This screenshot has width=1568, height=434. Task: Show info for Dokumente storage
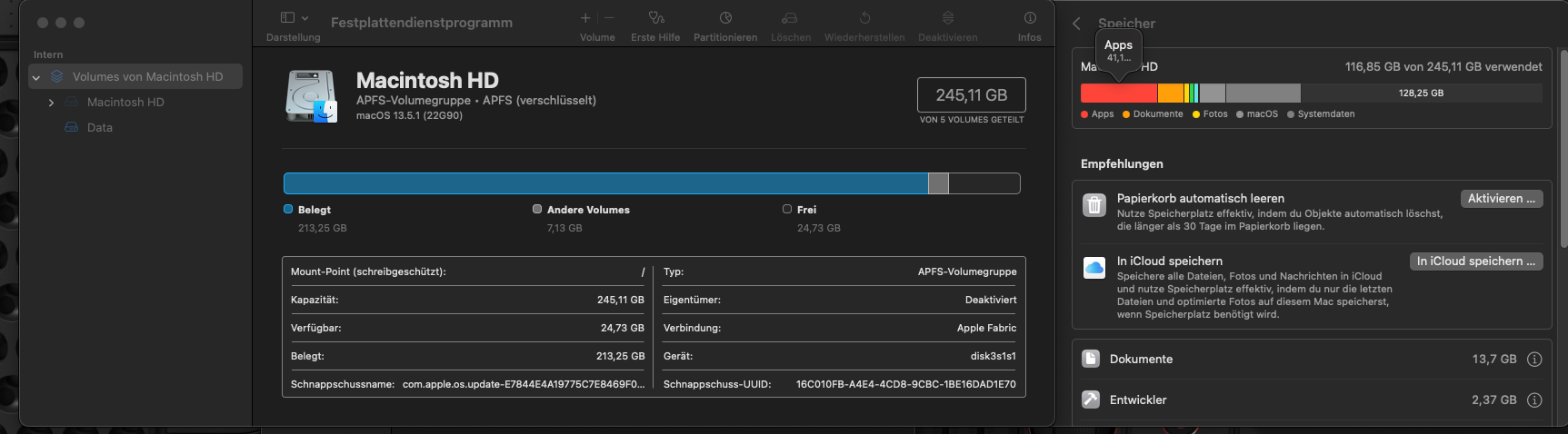click(x=1534, y=360)
